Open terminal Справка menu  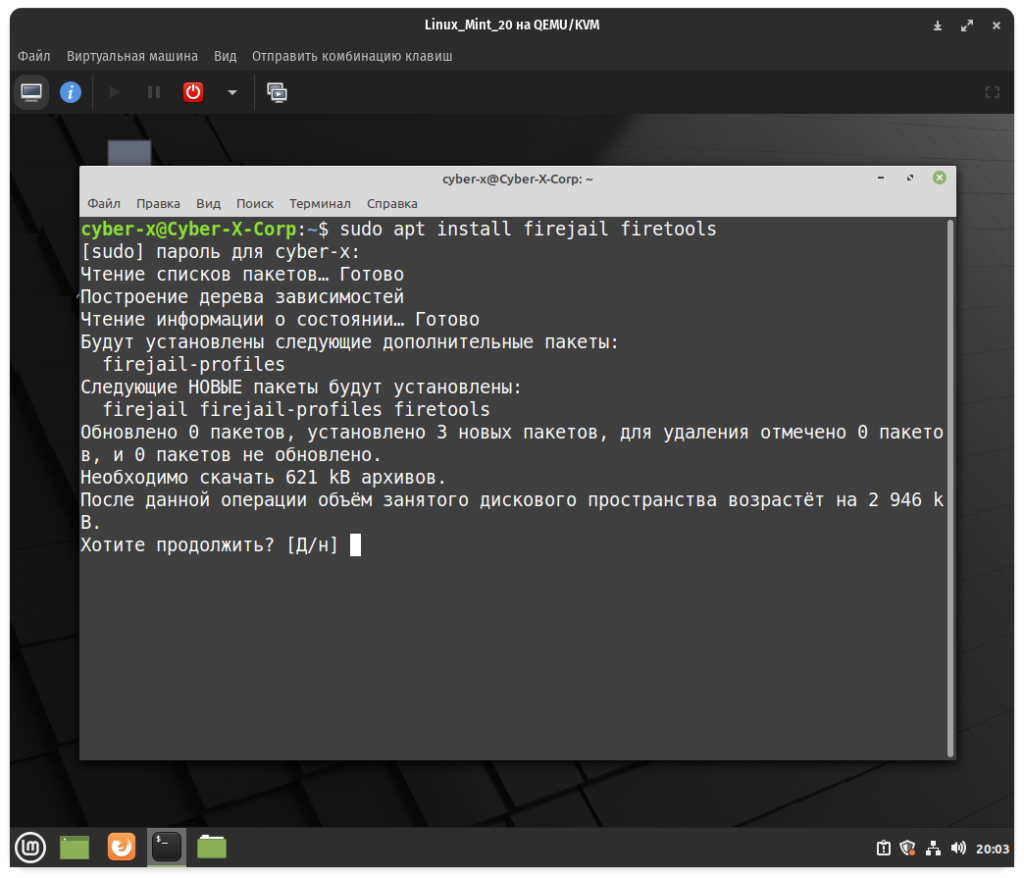392,204
